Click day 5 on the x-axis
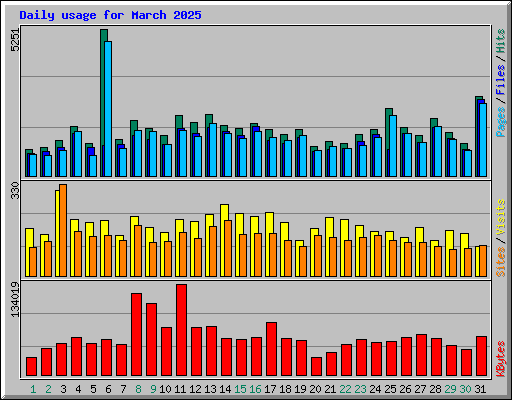 (93, 389)
